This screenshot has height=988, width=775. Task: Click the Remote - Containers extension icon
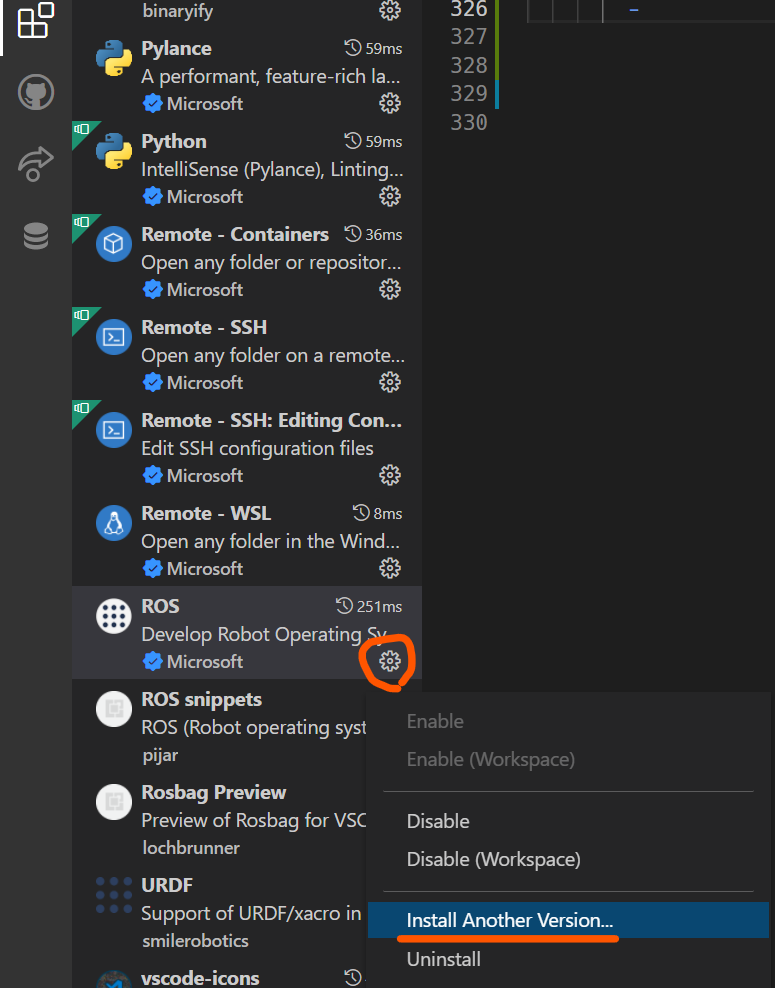112,243
